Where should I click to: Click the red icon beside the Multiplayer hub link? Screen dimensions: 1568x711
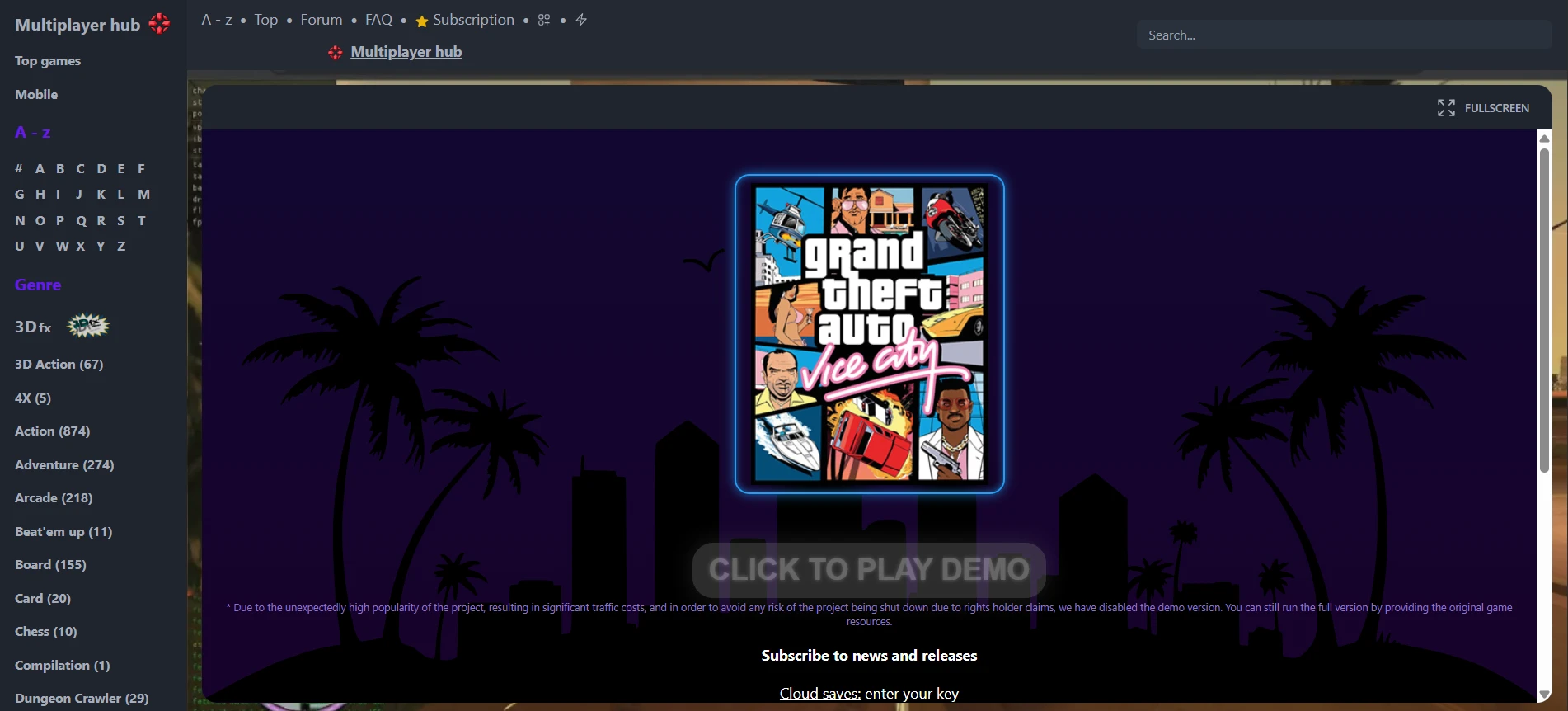[336, 53]
